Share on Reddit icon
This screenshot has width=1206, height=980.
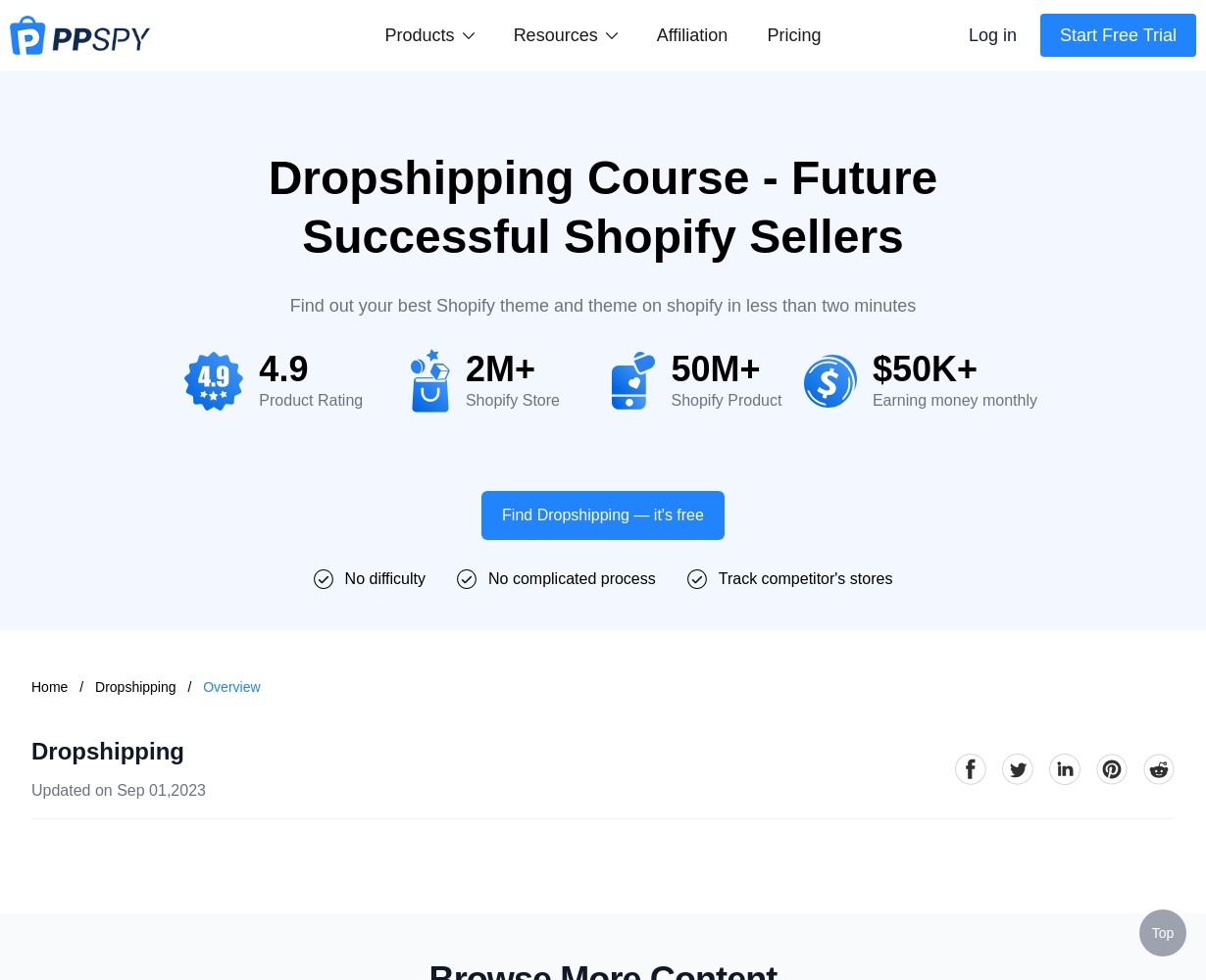click(x=1159, y=769)
